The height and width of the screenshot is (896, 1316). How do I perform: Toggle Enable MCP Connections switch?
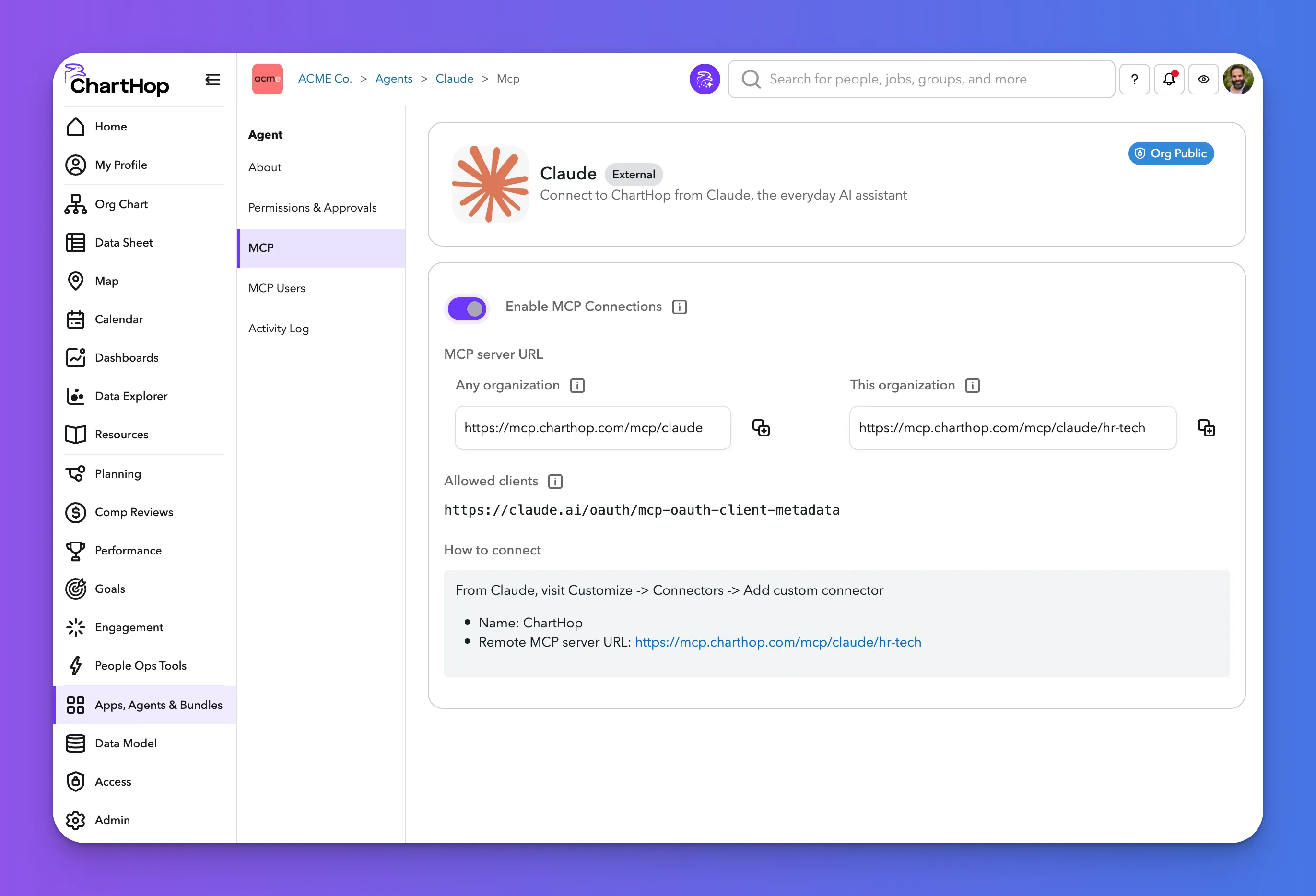(467, 309)
